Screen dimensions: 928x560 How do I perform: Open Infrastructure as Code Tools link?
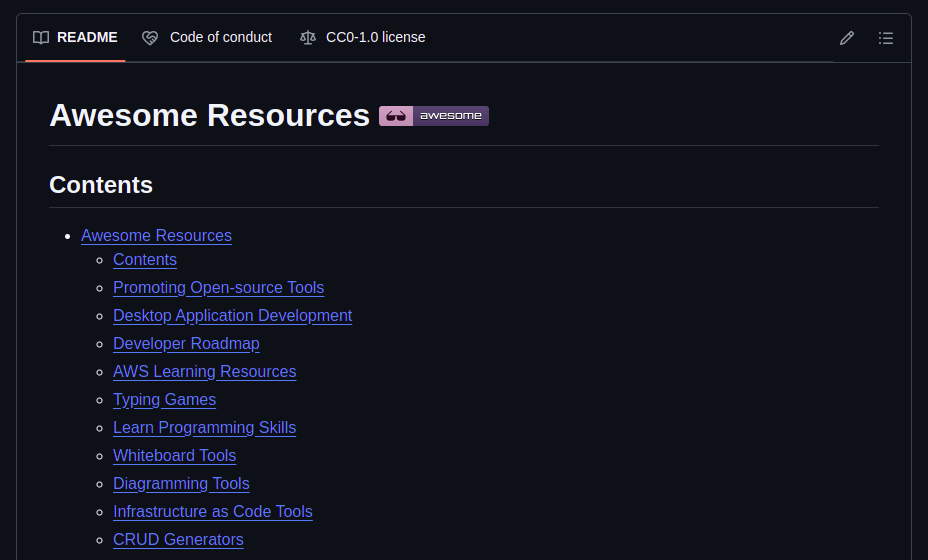click(x=212, y=512)
